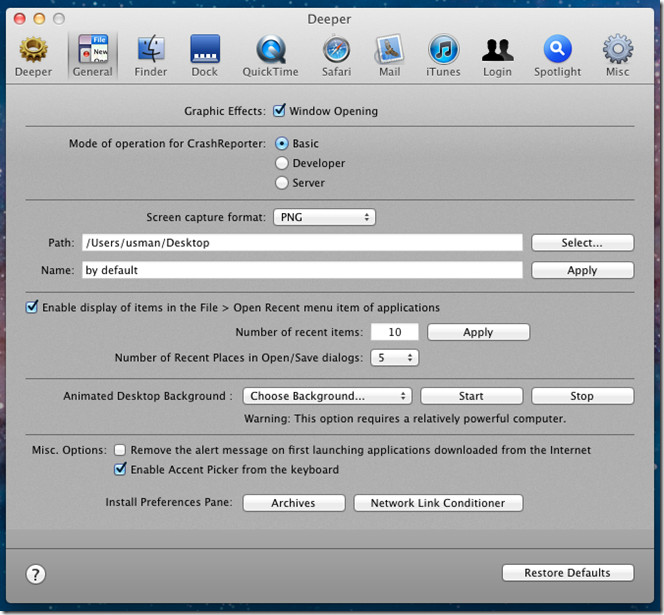Click the 'Install Preferences Pane:' label
Viewport: 664px width, 615px height.
coord(169,502)
